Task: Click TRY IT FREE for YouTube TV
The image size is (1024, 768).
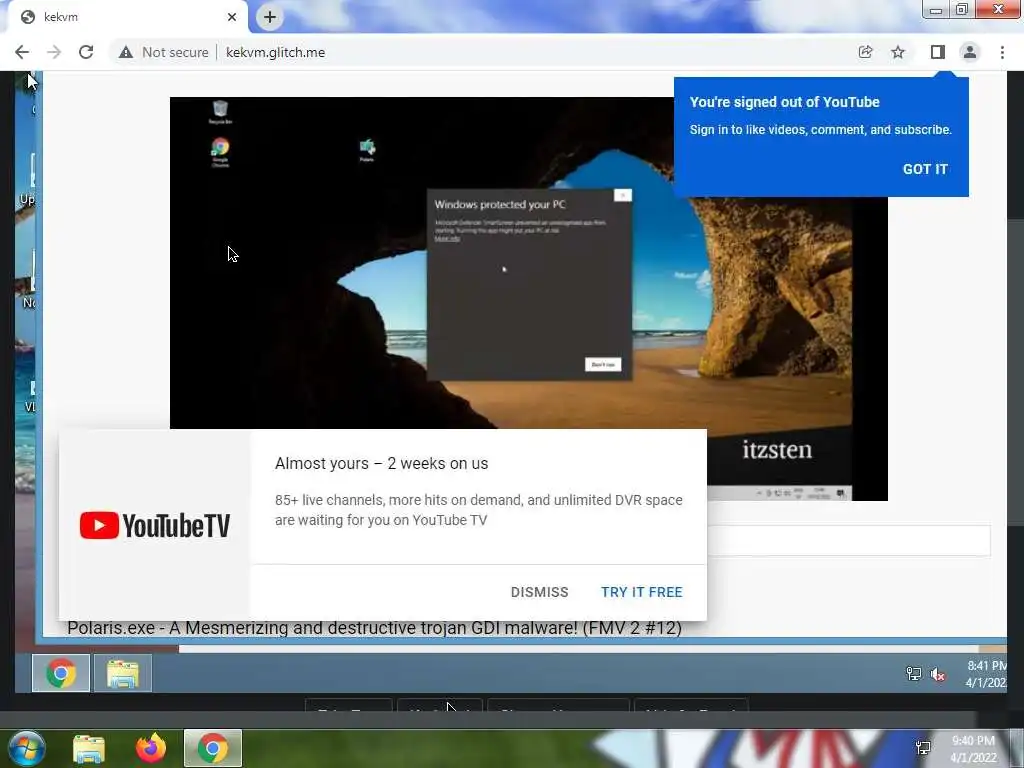Action: point(641,592)
